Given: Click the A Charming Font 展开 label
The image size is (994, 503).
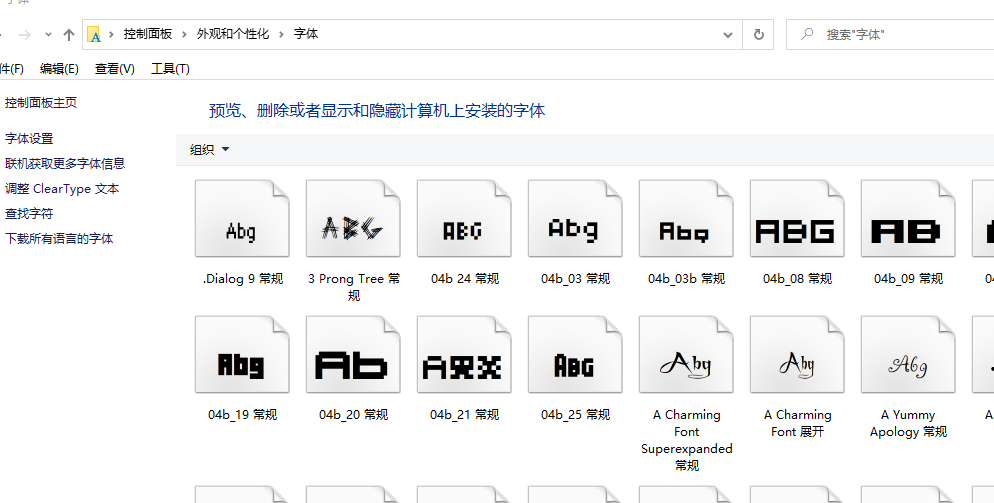Looking at the screenshot, I should [x=797, y=423].
